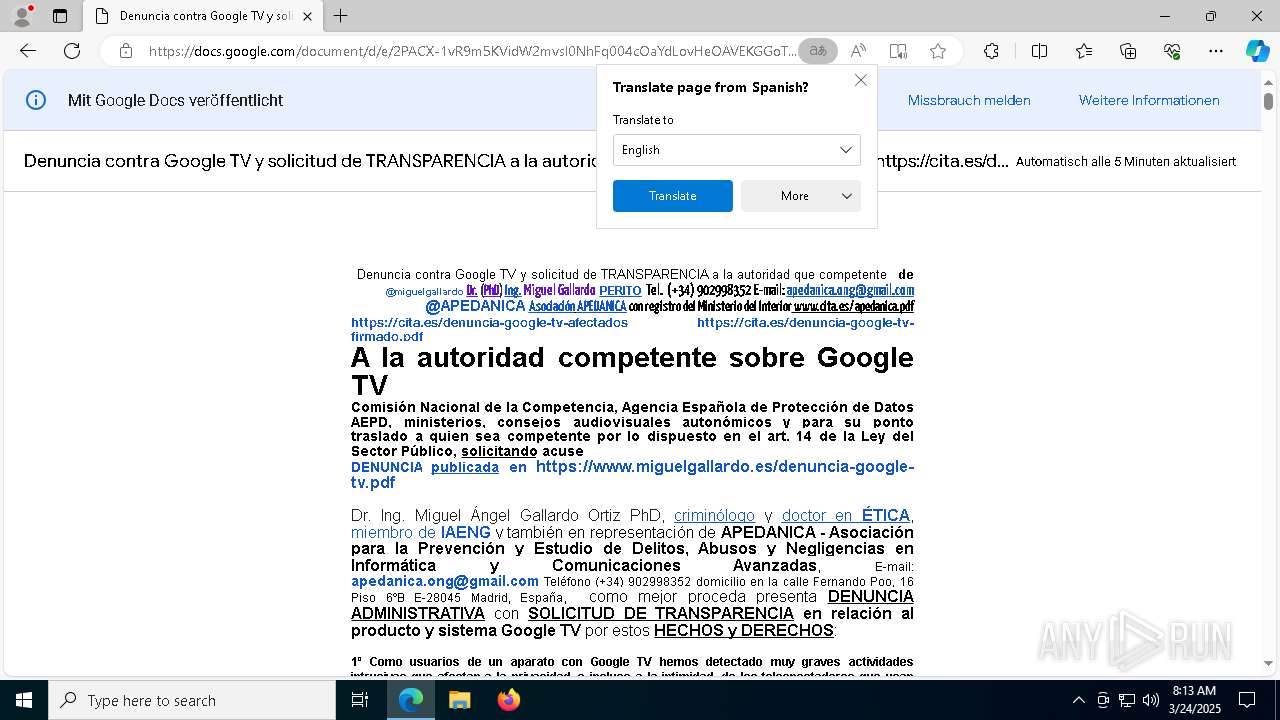Open a new browser tab

coord(341,16)
